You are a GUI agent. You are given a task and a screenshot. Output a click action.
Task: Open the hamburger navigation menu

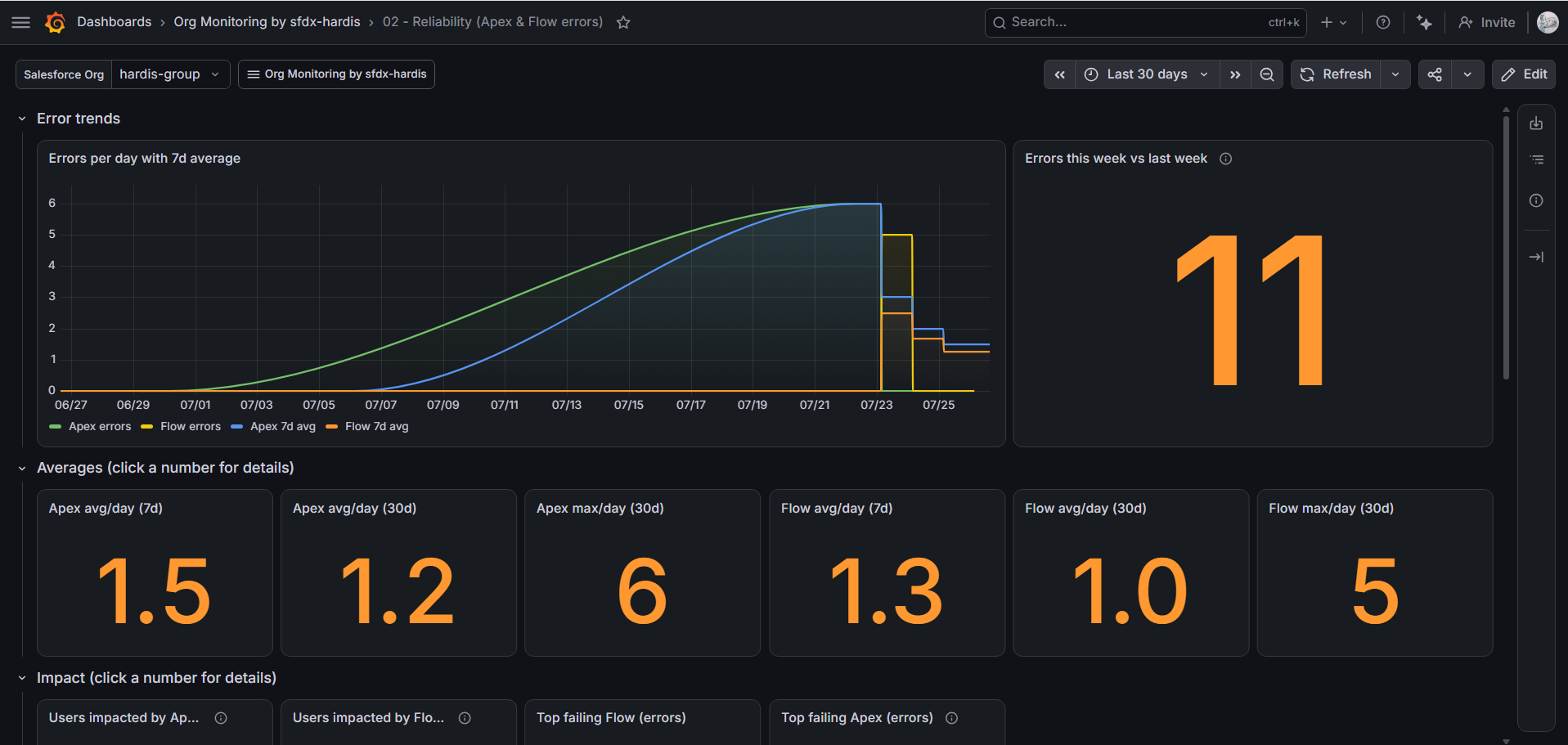[21, 22]
